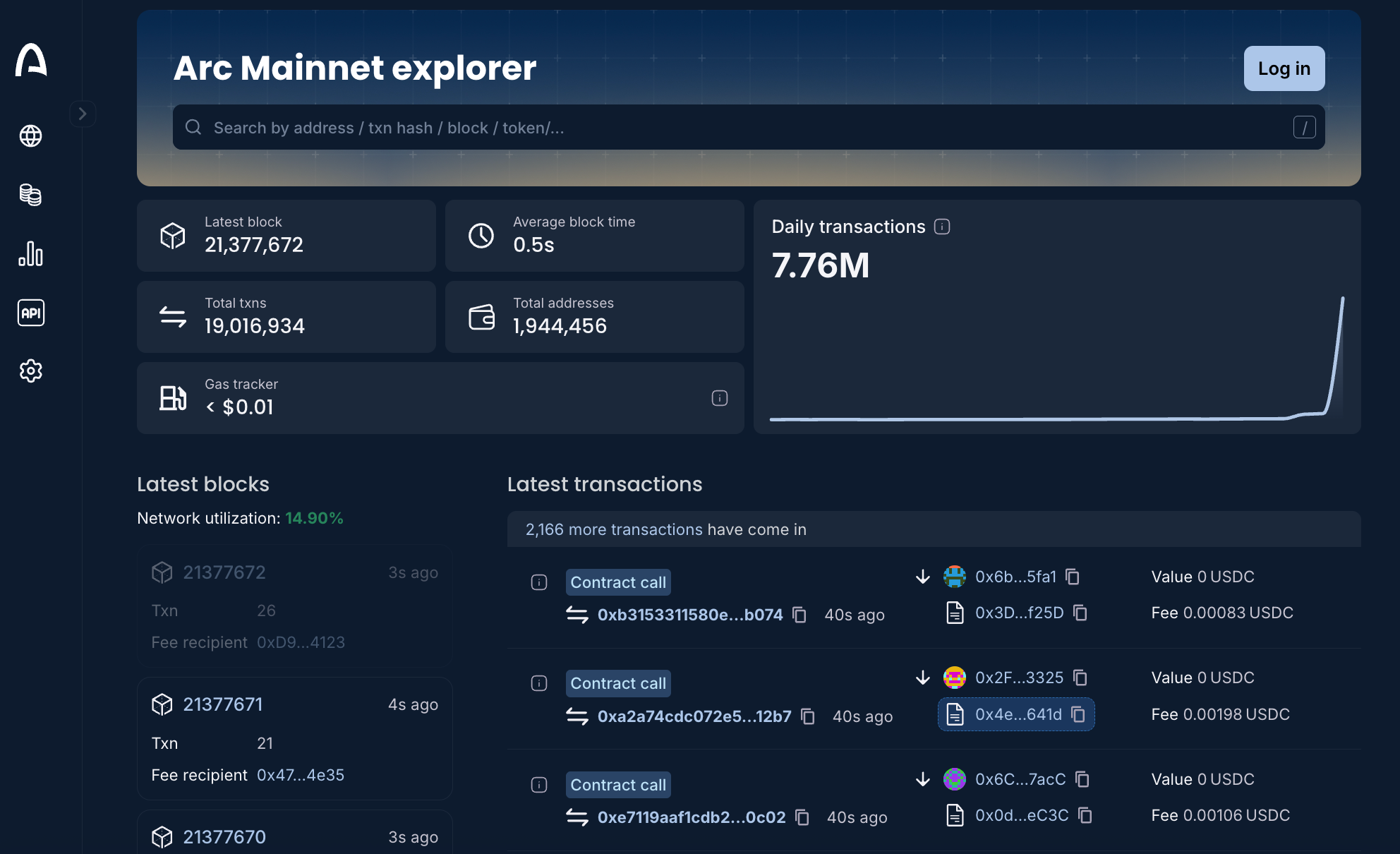Viewport: 1400px width, 854px height.
Task: Load 2,166 more transactions banner
Action: [934, 529]
